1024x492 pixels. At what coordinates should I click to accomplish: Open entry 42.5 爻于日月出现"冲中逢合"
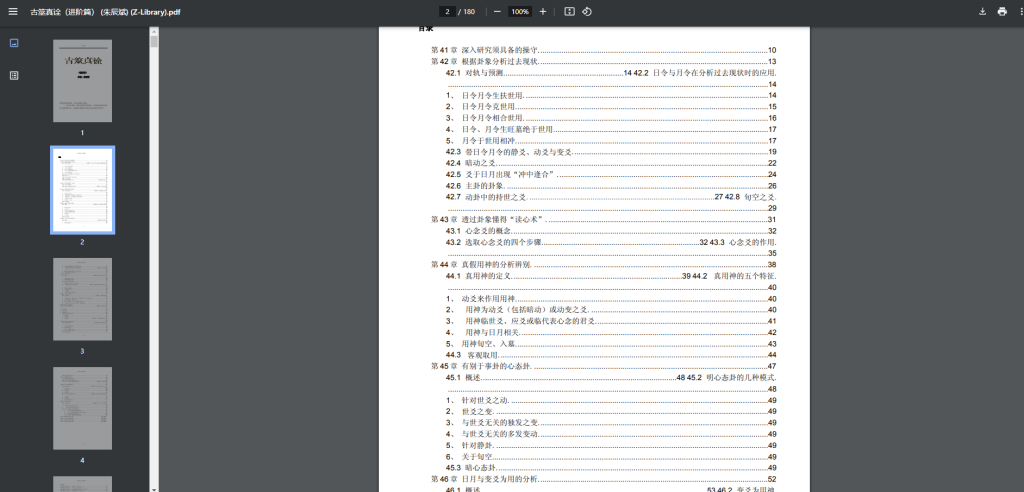pos(611,174)
